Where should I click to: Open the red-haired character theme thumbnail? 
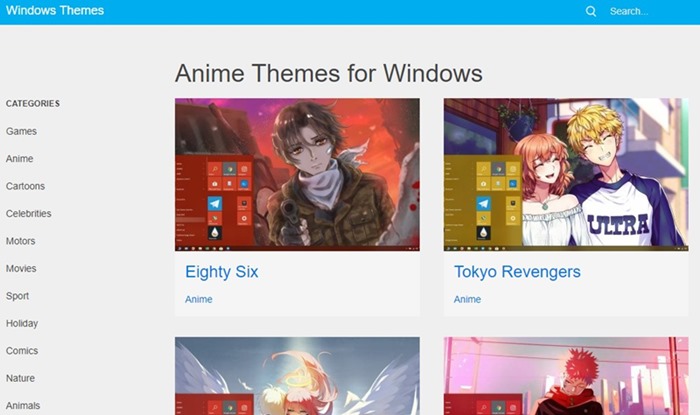tap(566, 376)
